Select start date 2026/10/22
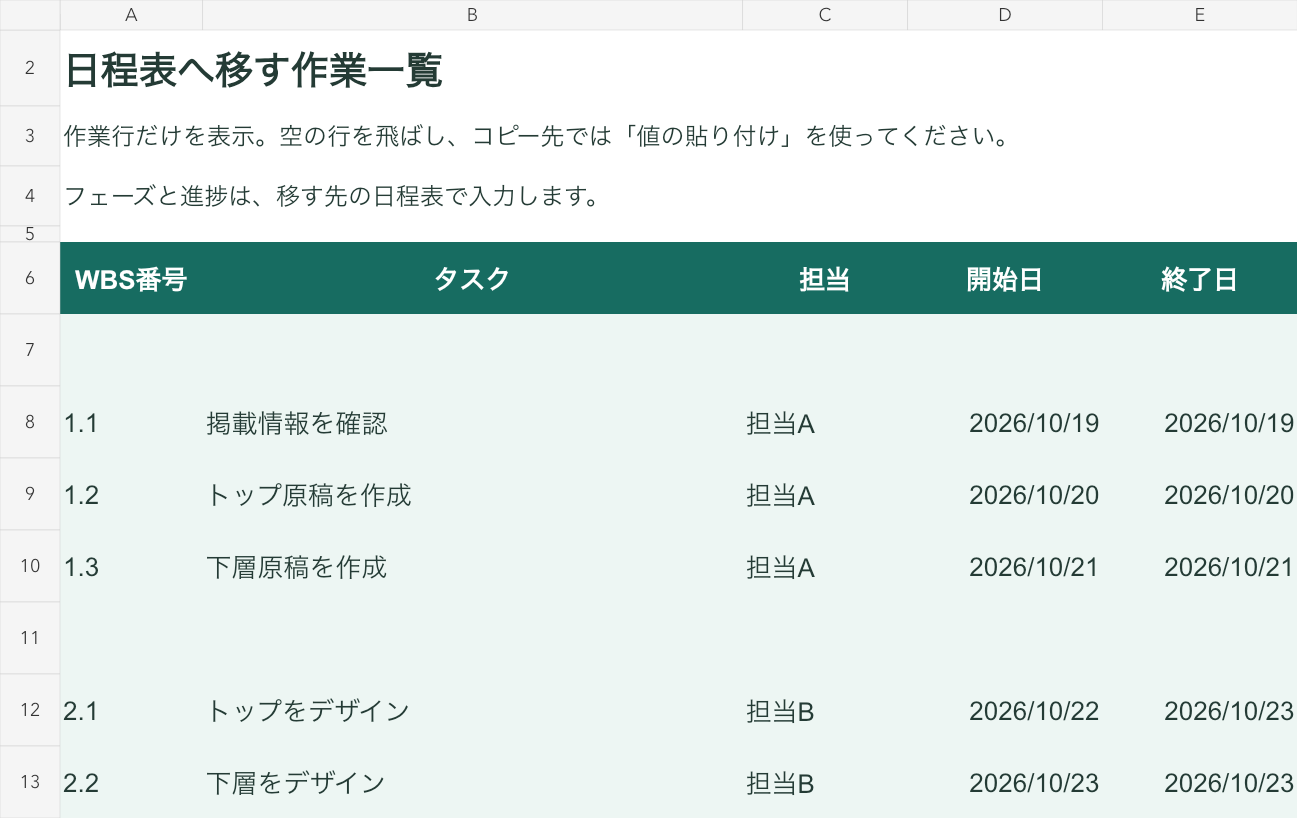This screenshot has height=818, width=1297. coord(1005,711)
